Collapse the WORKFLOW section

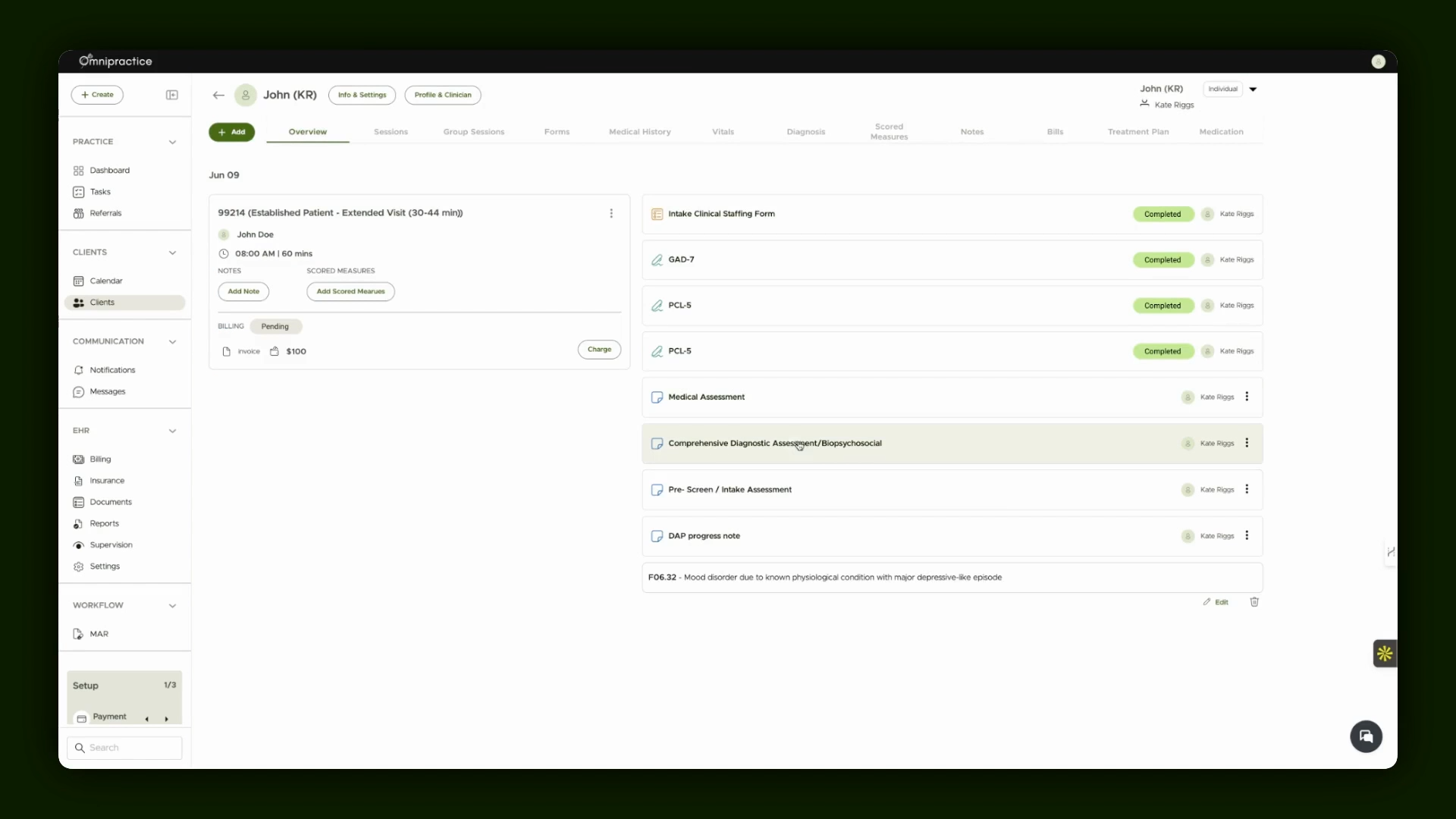tap(172, 606)
